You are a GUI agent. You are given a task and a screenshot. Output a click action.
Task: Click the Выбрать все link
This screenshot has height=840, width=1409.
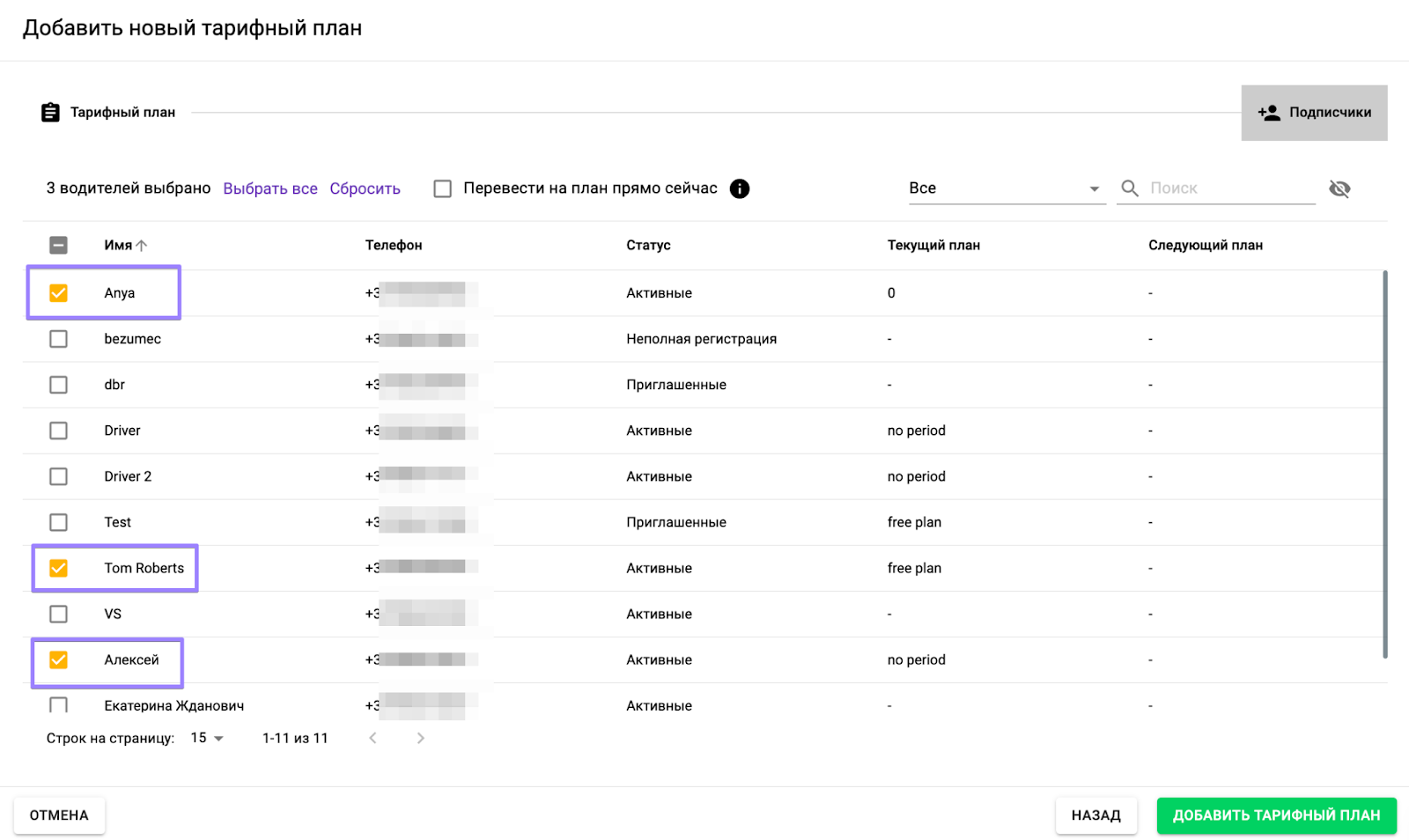point(270,188)
